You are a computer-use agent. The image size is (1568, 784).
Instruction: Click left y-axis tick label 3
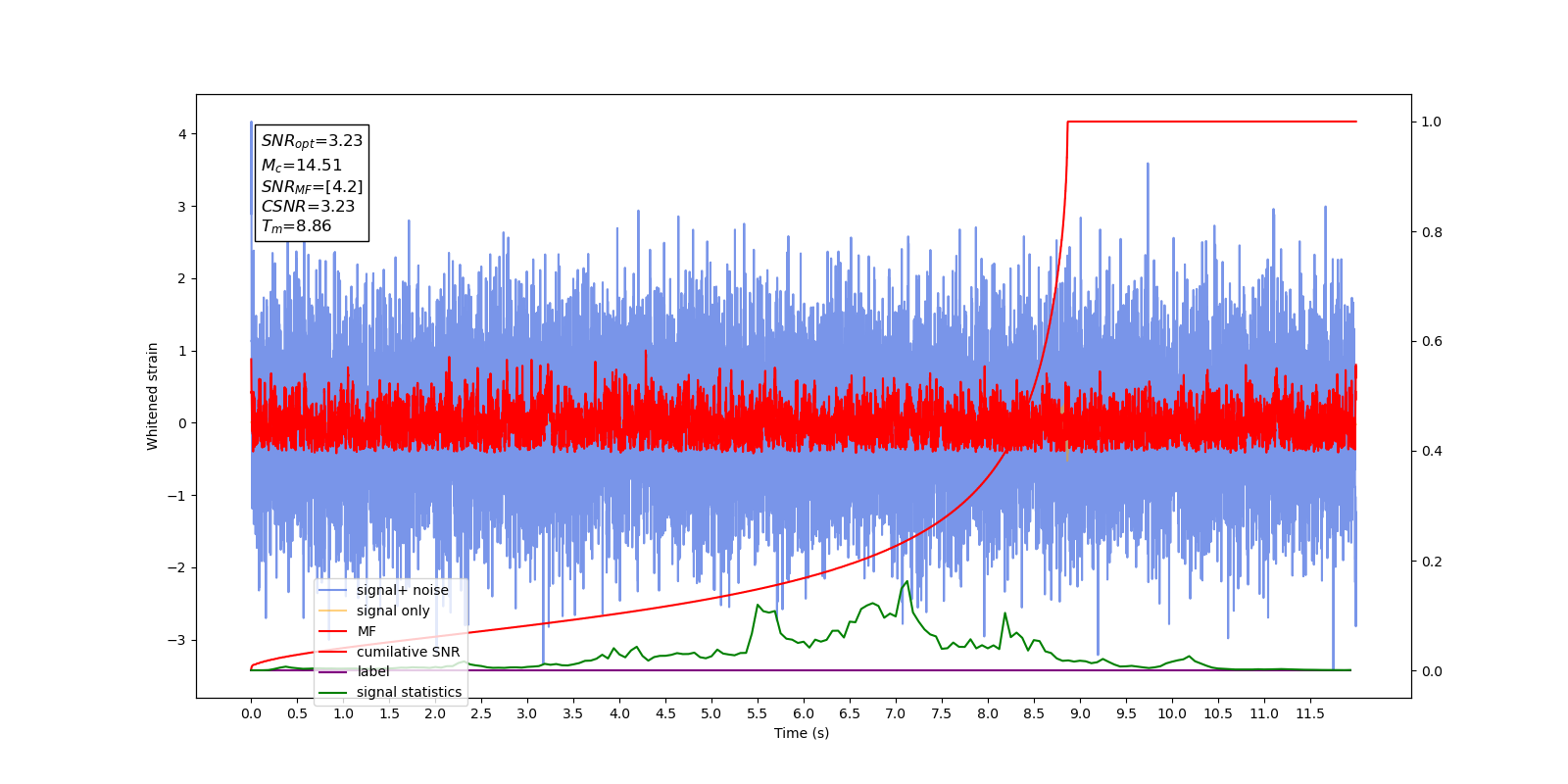182,207
